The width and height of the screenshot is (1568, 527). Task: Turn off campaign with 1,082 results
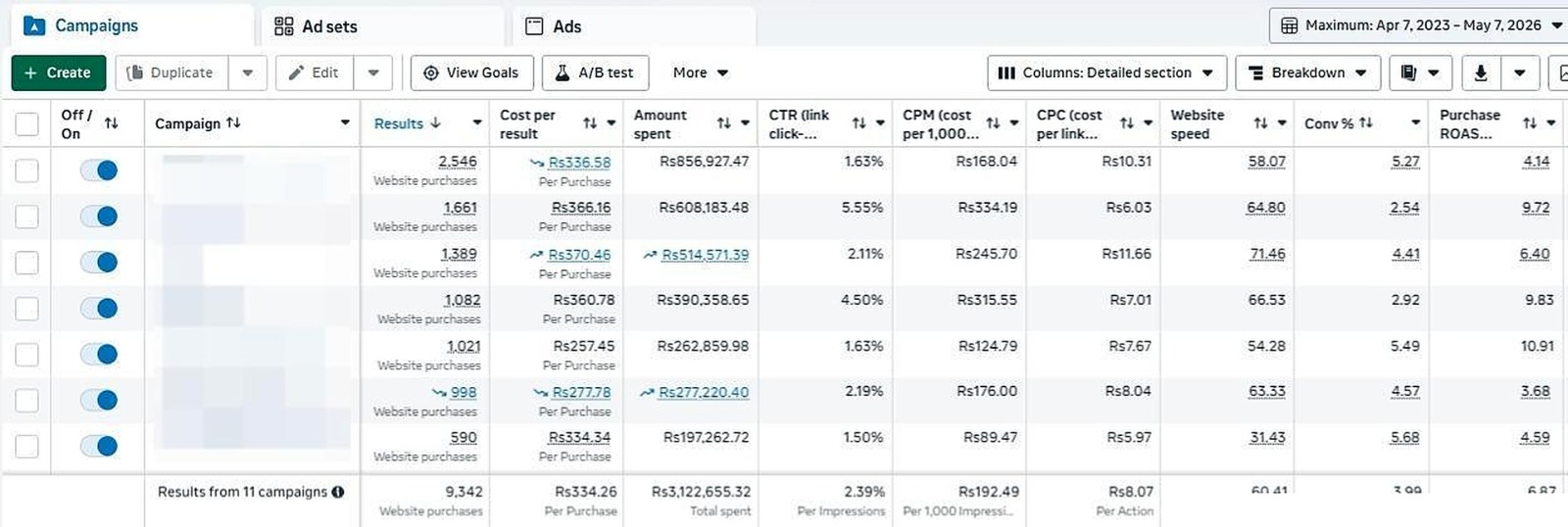click(x=99, y=309)
